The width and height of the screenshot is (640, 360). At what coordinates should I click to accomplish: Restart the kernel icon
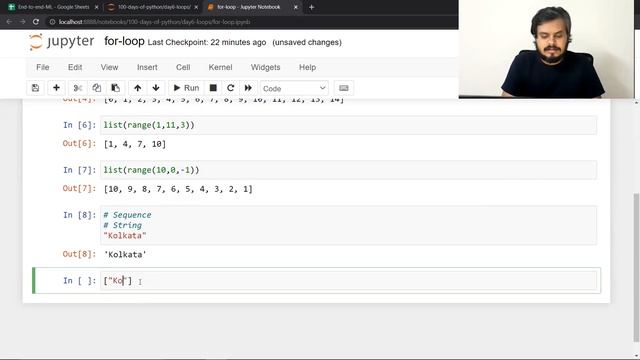point(231,88)
